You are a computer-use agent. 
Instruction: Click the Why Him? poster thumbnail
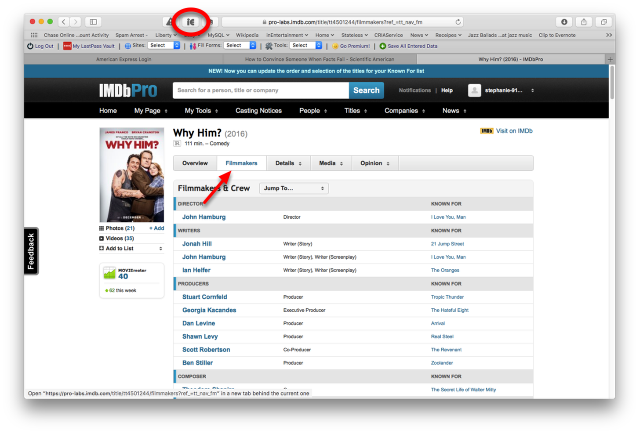(x=132, y=175)
